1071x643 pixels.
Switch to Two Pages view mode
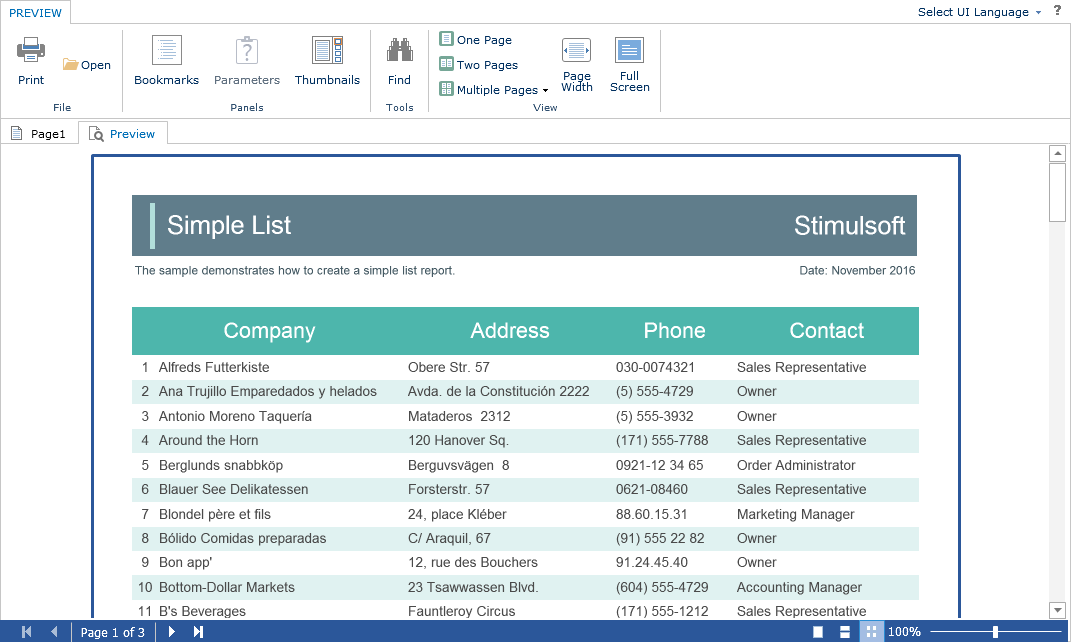point(479,65)
